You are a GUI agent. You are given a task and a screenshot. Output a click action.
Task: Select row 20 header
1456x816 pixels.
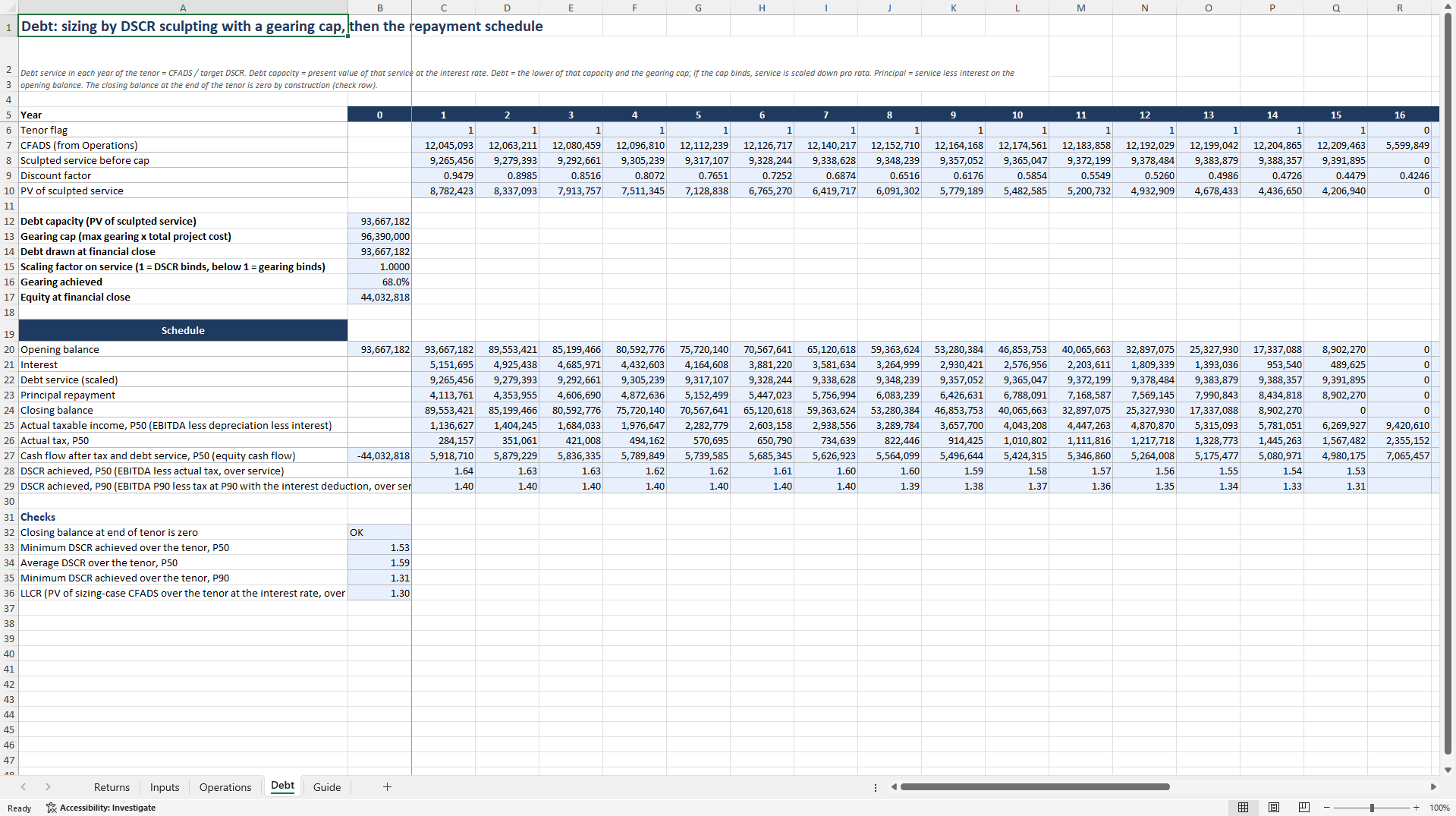9,349
